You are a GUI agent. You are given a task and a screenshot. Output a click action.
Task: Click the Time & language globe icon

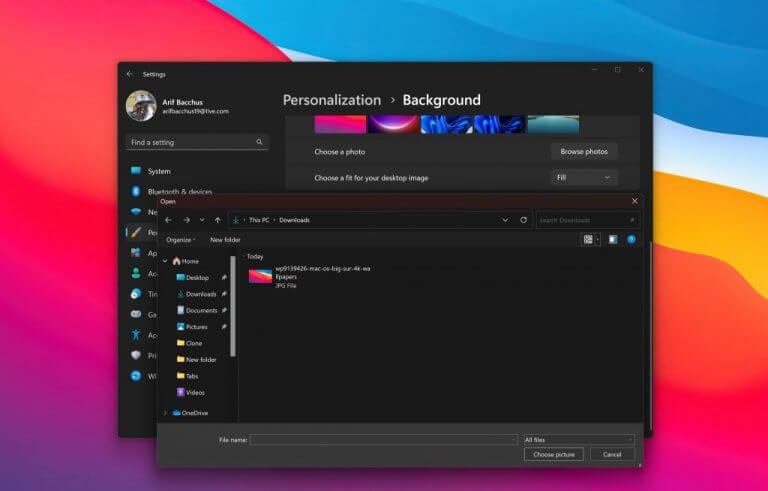(136, 294)
